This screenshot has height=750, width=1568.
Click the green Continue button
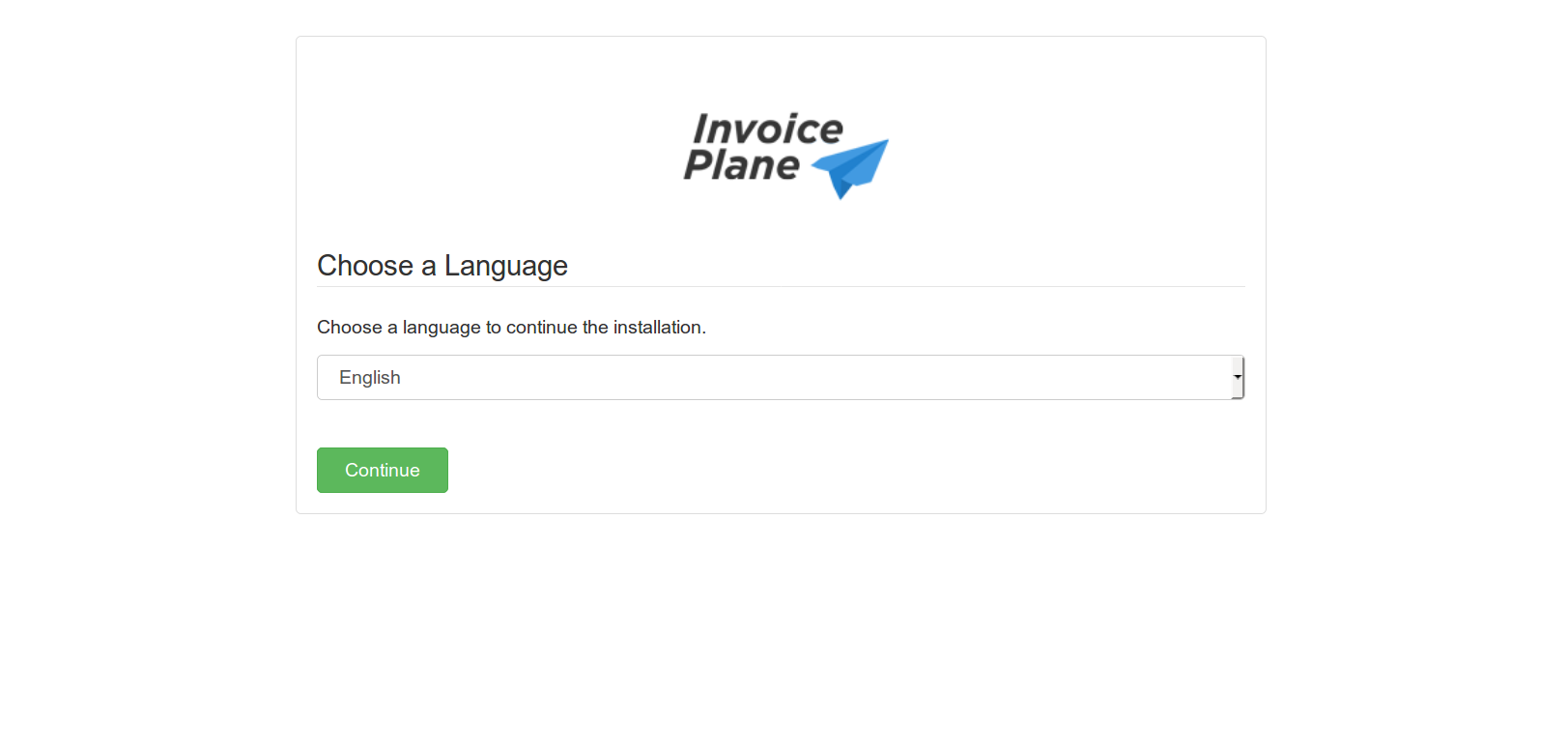coord(383,470)
